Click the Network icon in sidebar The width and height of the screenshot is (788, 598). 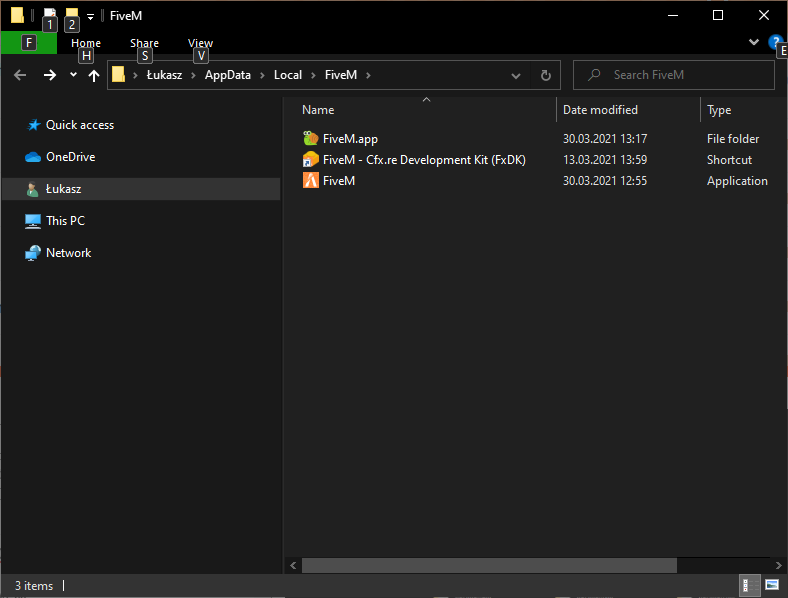pos(33,253)
